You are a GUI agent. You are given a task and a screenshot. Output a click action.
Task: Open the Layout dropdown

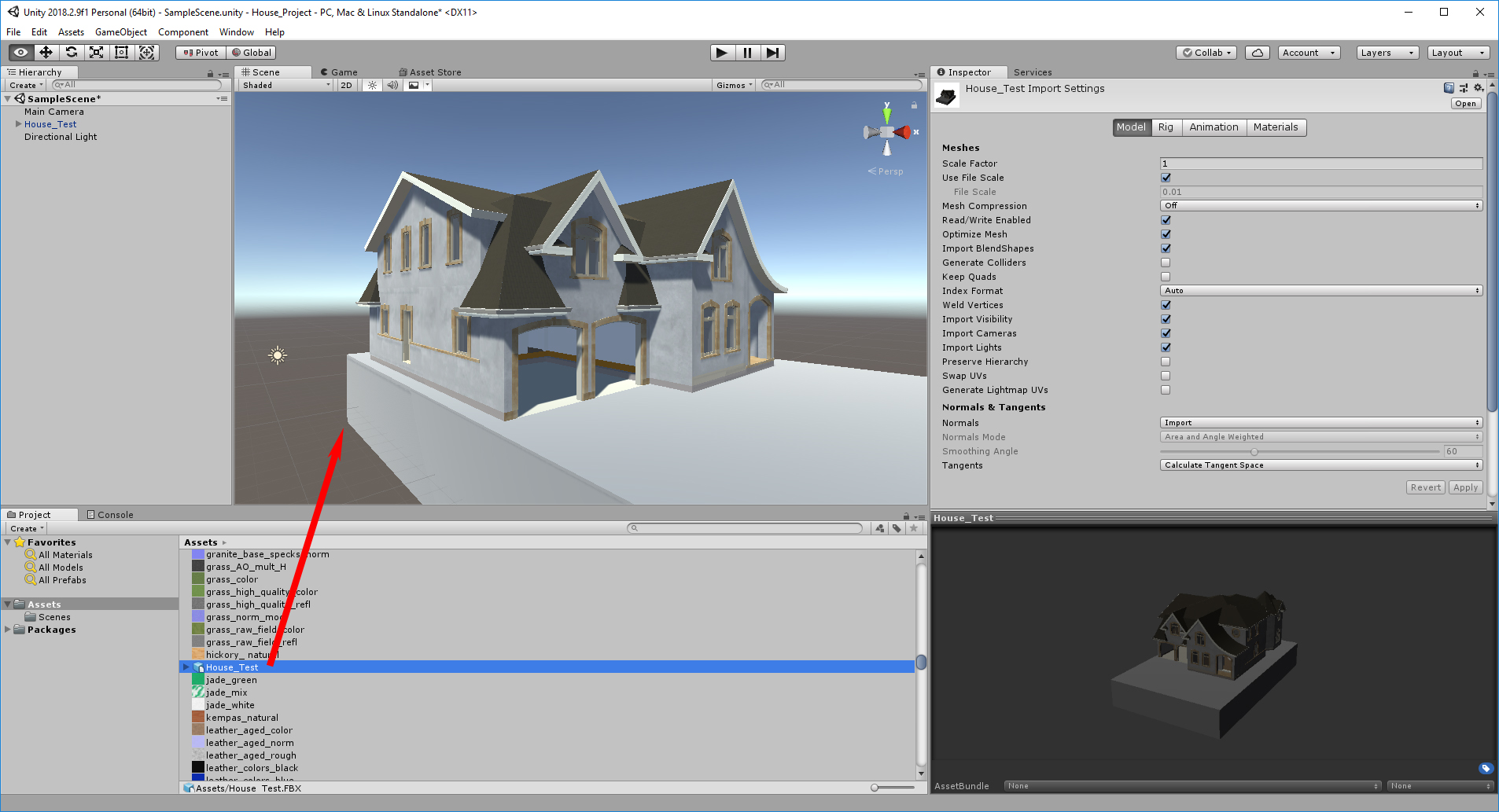(1458, 53)
